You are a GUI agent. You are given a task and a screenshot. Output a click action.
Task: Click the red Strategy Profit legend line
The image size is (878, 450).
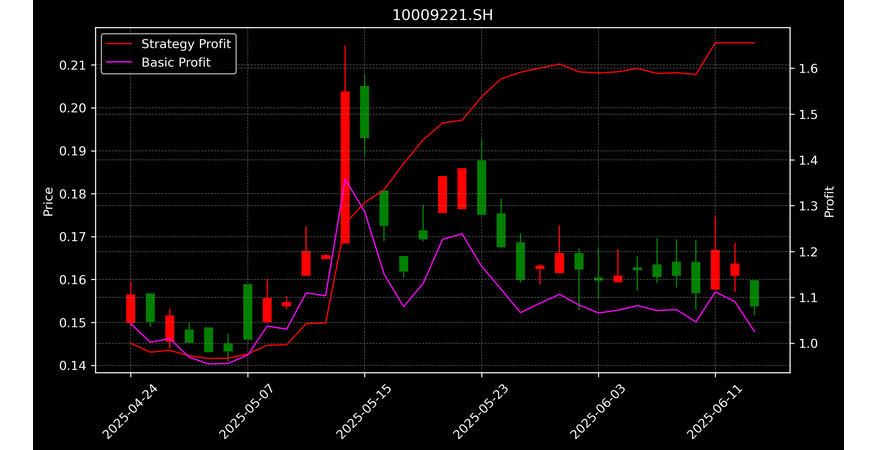pos(119,44)
